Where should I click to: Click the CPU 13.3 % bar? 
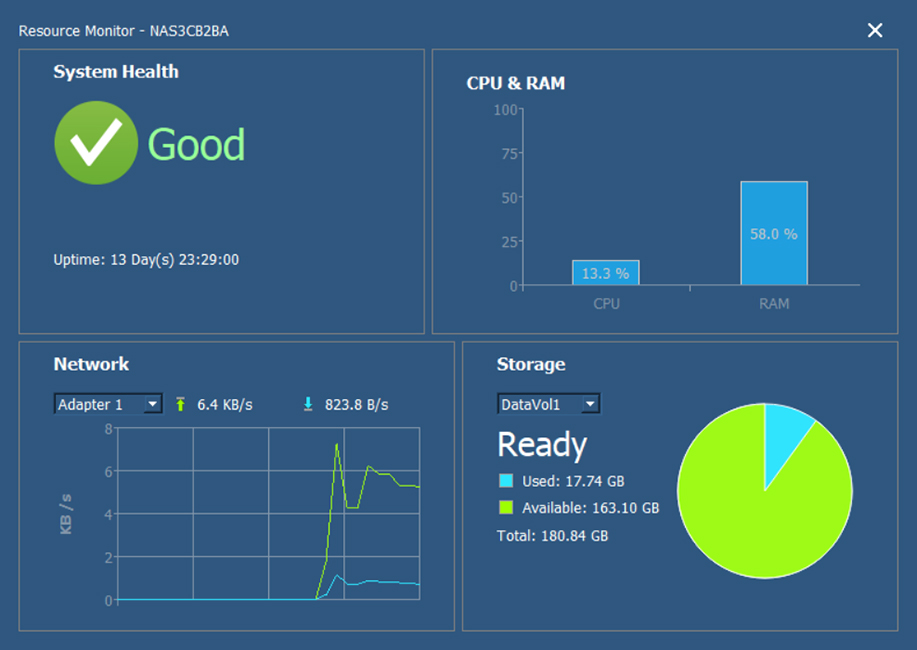point(606,273)
